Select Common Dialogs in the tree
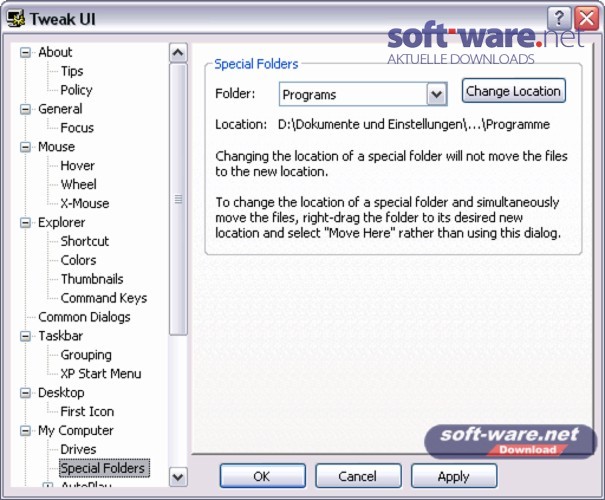Screen dimensions: 605x500 pyautogui.click(x=84, y=317)
